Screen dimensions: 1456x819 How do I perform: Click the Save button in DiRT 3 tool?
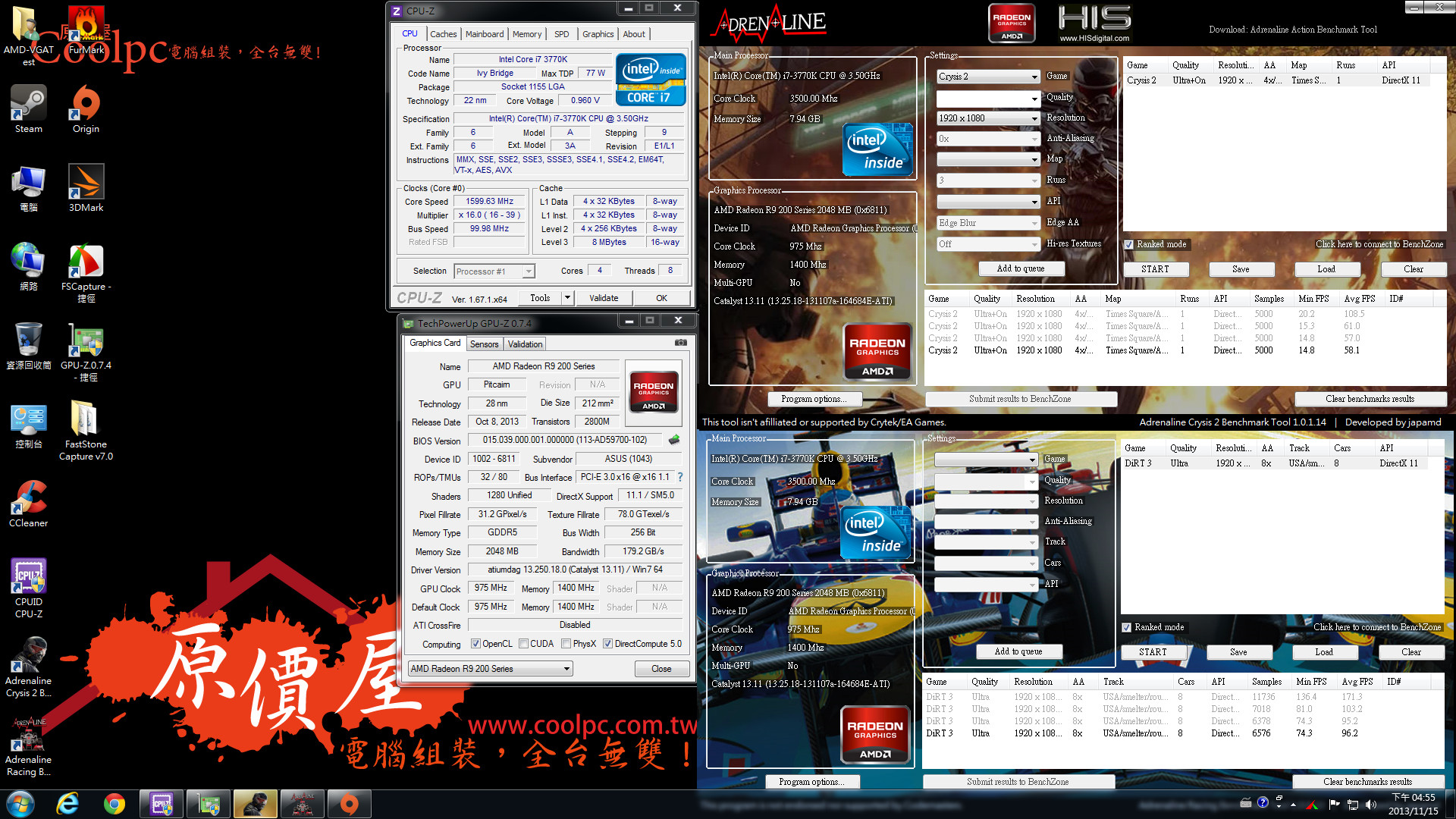point(1238,652)
